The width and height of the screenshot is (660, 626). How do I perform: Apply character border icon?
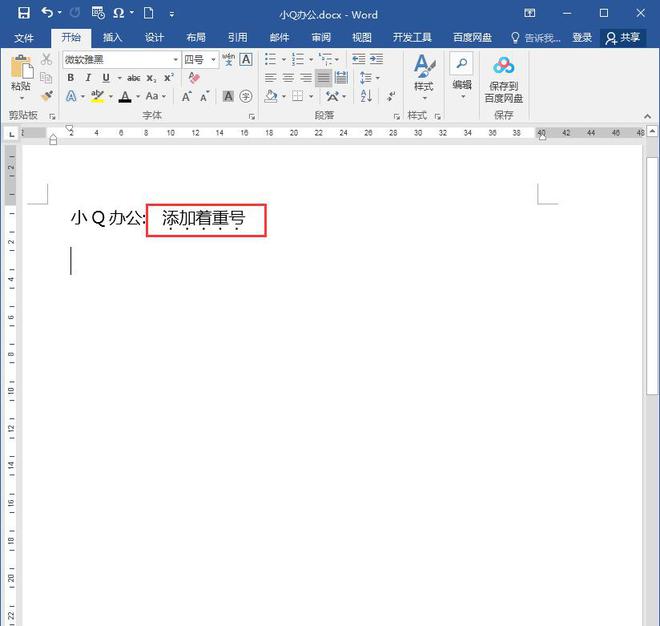point(246,59)
